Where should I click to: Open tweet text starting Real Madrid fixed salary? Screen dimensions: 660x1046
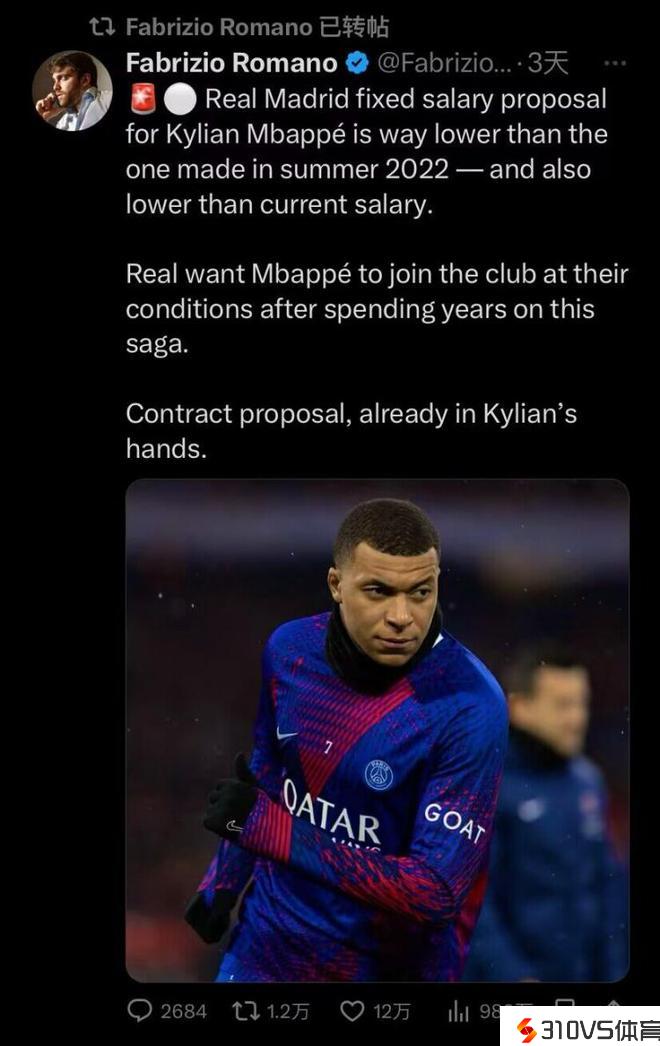(367, 151)
